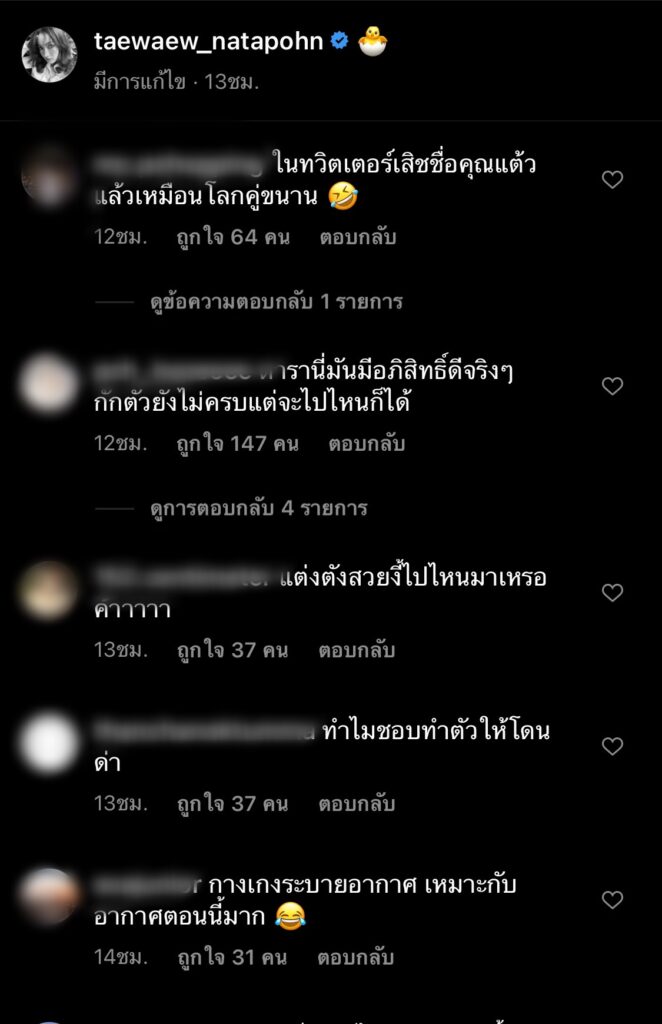
Task: Open avatar of the กางเกงระบายอากาศ commenter
Action: 50,897
